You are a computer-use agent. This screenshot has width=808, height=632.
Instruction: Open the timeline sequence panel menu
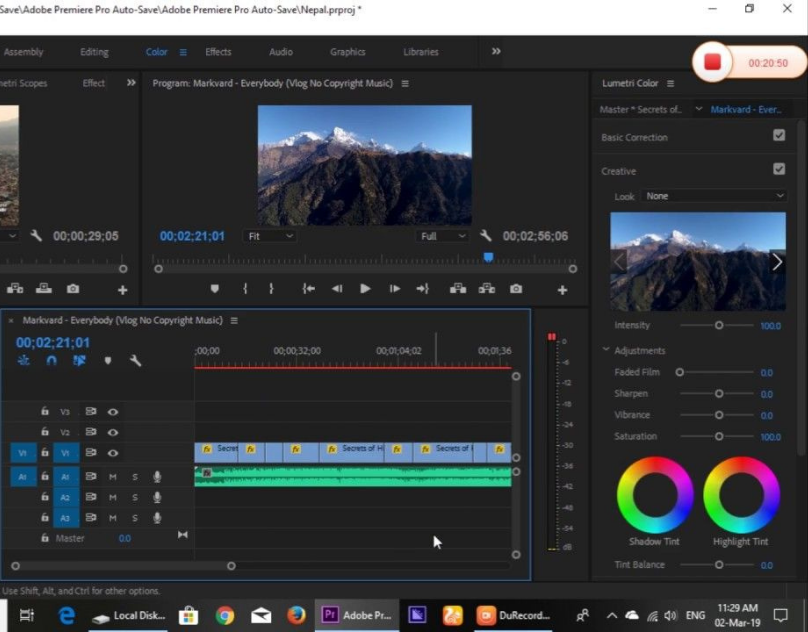click(234, 321)
